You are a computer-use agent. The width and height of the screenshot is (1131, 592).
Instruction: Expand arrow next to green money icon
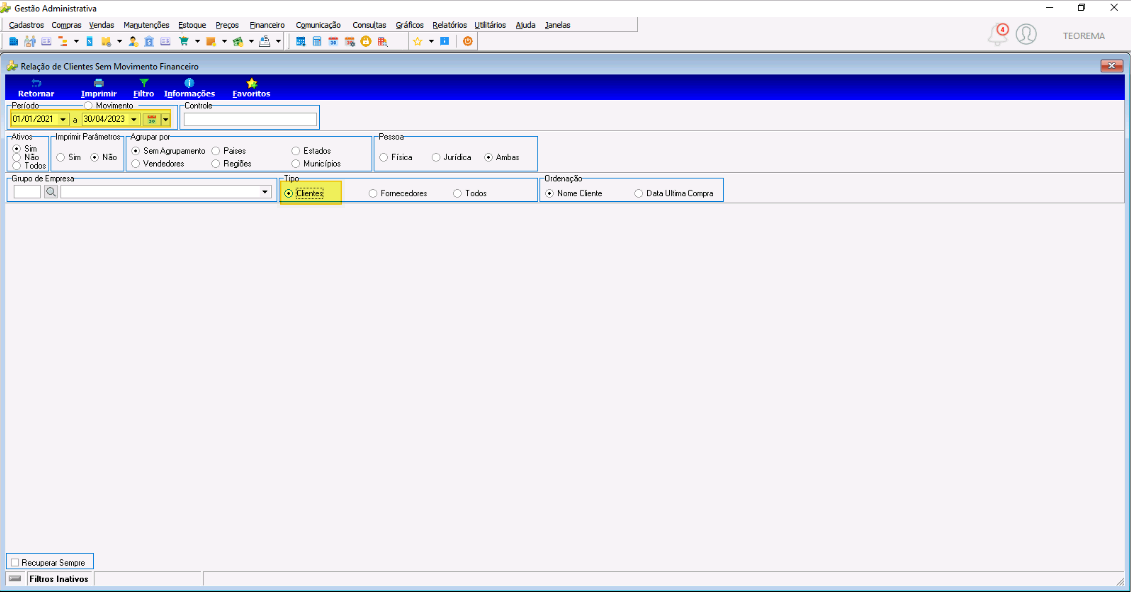(x=252, y=41)
